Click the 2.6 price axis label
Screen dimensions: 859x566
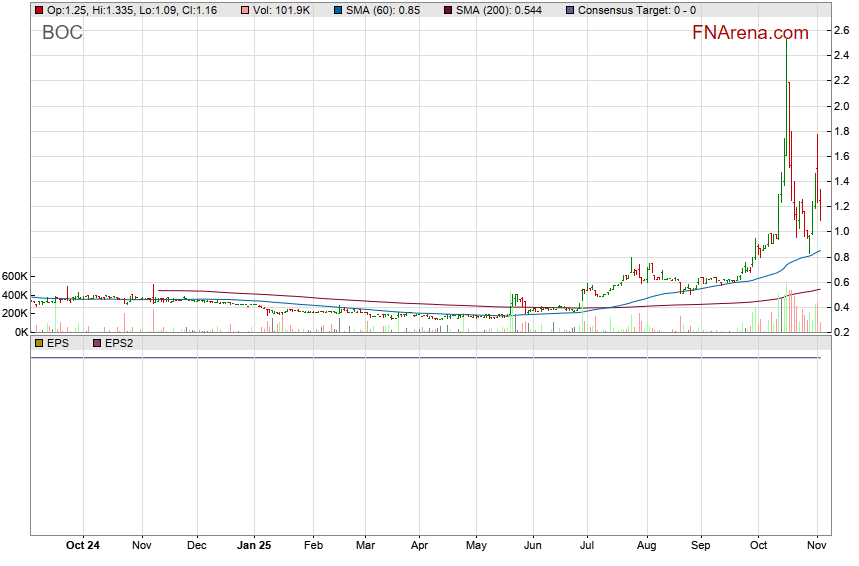(x=842, y=31)
